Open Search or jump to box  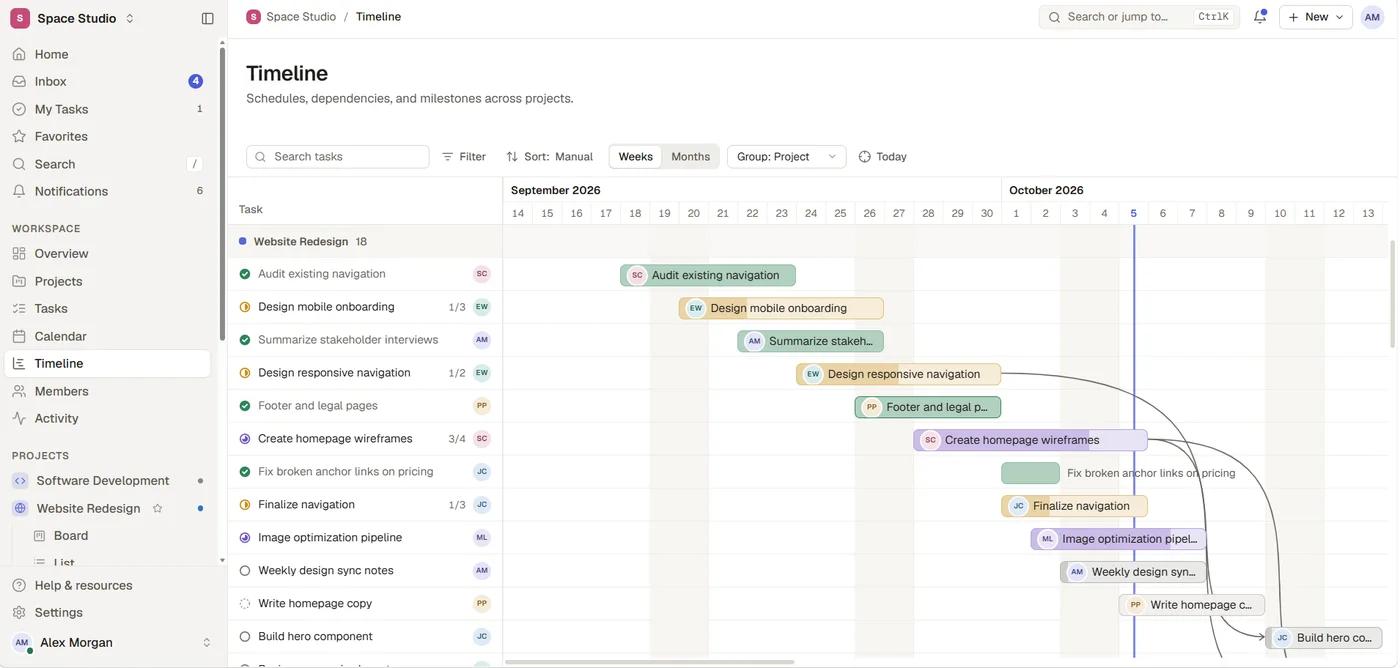click(1139, 17)
